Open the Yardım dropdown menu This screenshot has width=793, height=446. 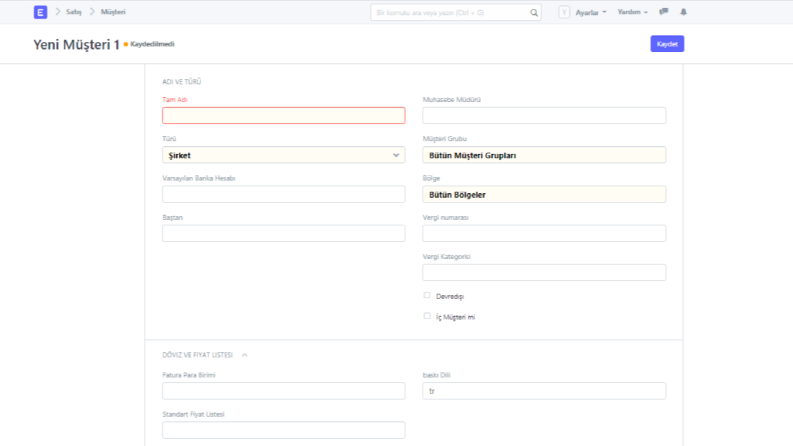point(632,12)
